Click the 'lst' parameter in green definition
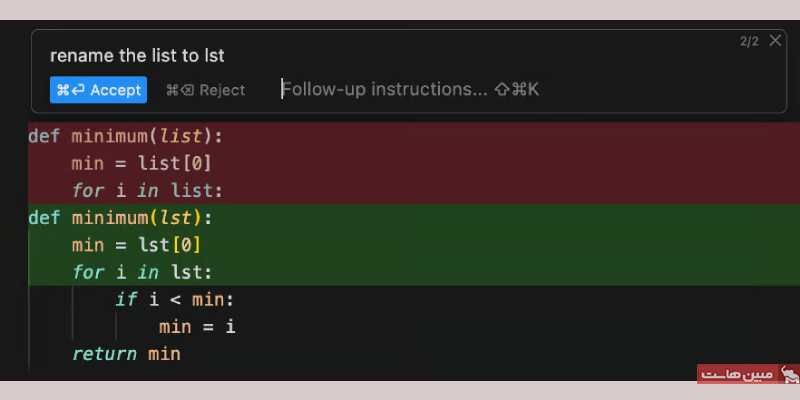Image resolution: width=800 pixels, height=400 pixels. click(x=175, y=218)
